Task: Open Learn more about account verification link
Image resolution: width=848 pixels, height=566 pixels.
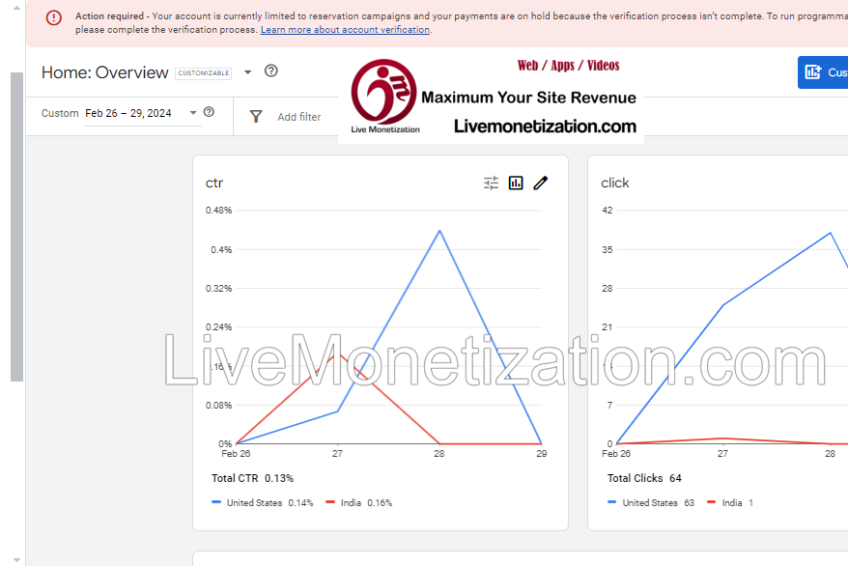Action: (x=345, y=30)
